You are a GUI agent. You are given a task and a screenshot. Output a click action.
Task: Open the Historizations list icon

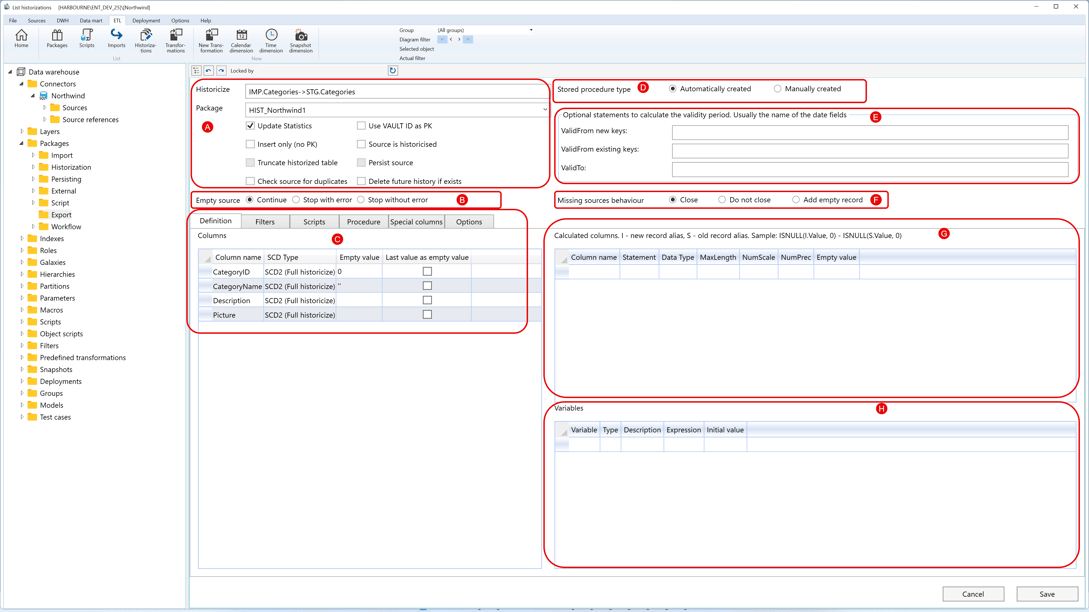(146, 40)
